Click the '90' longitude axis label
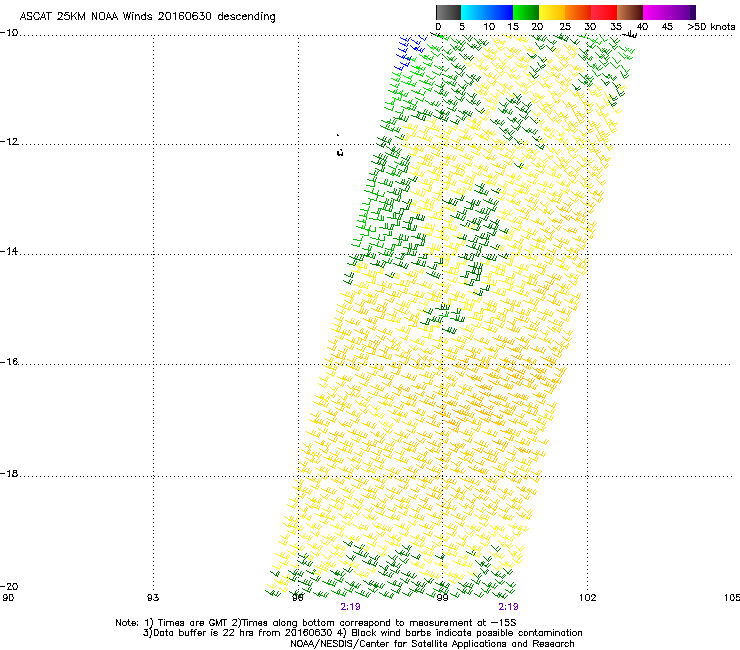Viewport: 740px width, 650px height. 8,598
